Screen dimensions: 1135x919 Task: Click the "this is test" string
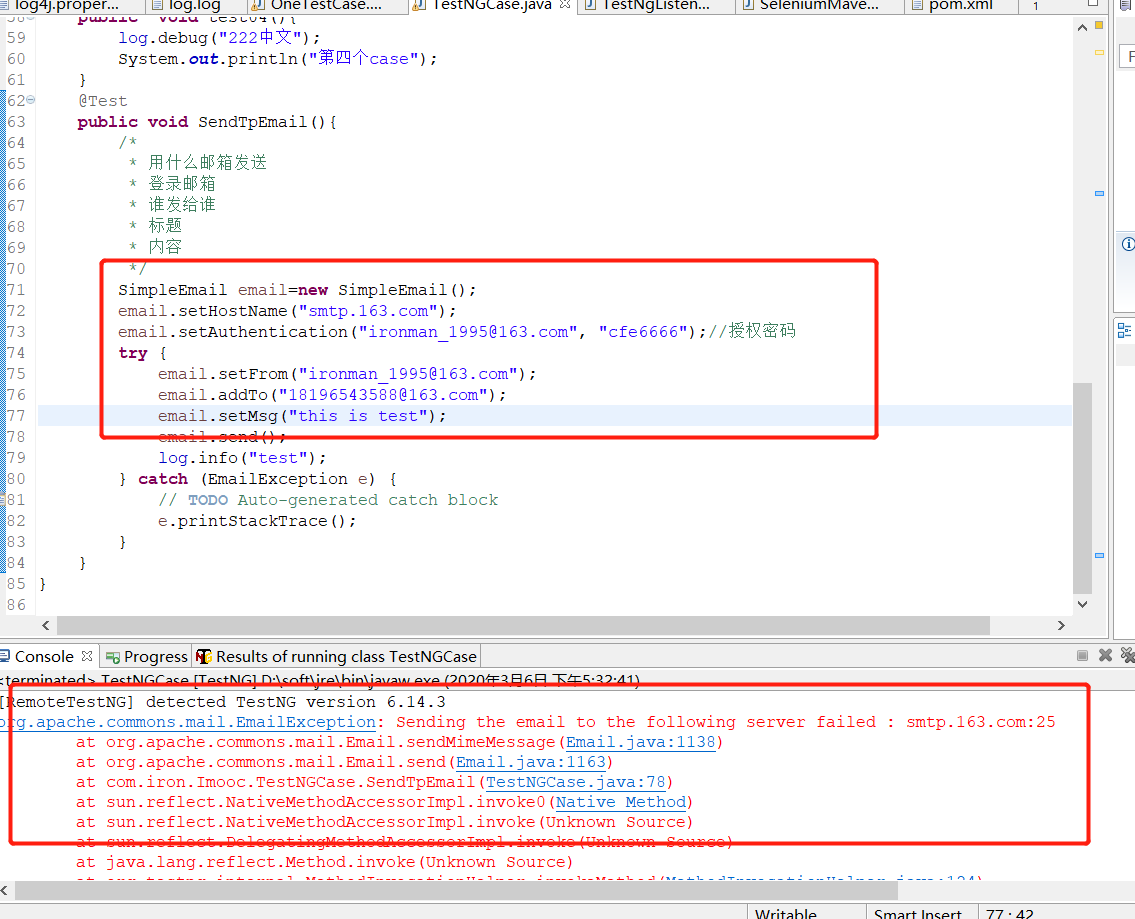tap(358, 415)
